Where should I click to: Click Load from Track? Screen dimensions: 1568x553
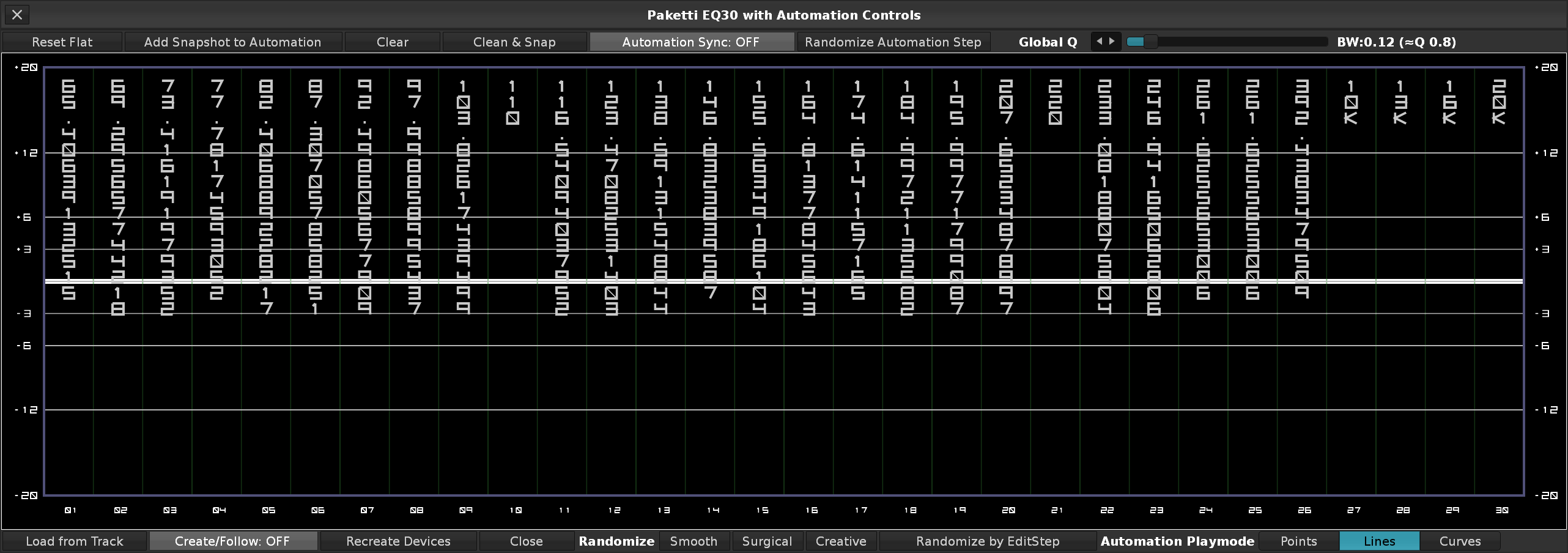pyautogui.click(x=75, y=541)
